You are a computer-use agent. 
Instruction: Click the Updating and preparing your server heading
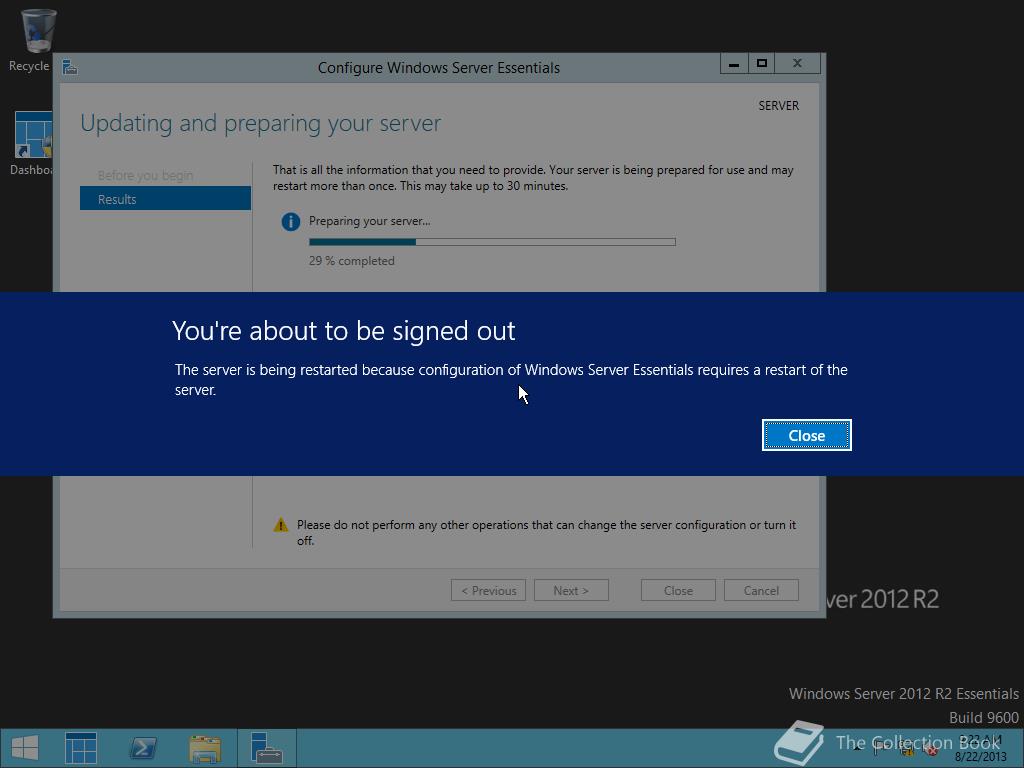click(x=261, y=123)
